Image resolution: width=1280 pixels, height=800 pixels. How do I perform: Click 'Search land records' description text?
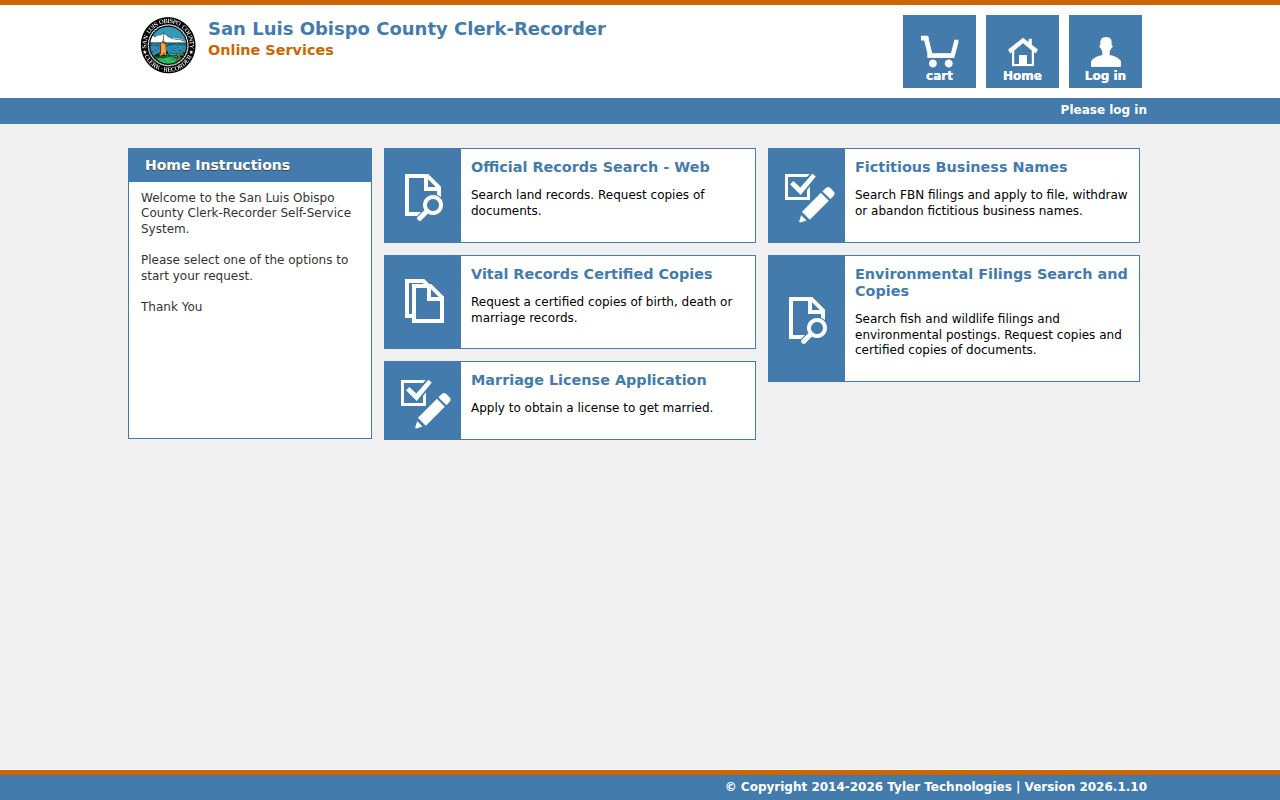tap(588, 203)
